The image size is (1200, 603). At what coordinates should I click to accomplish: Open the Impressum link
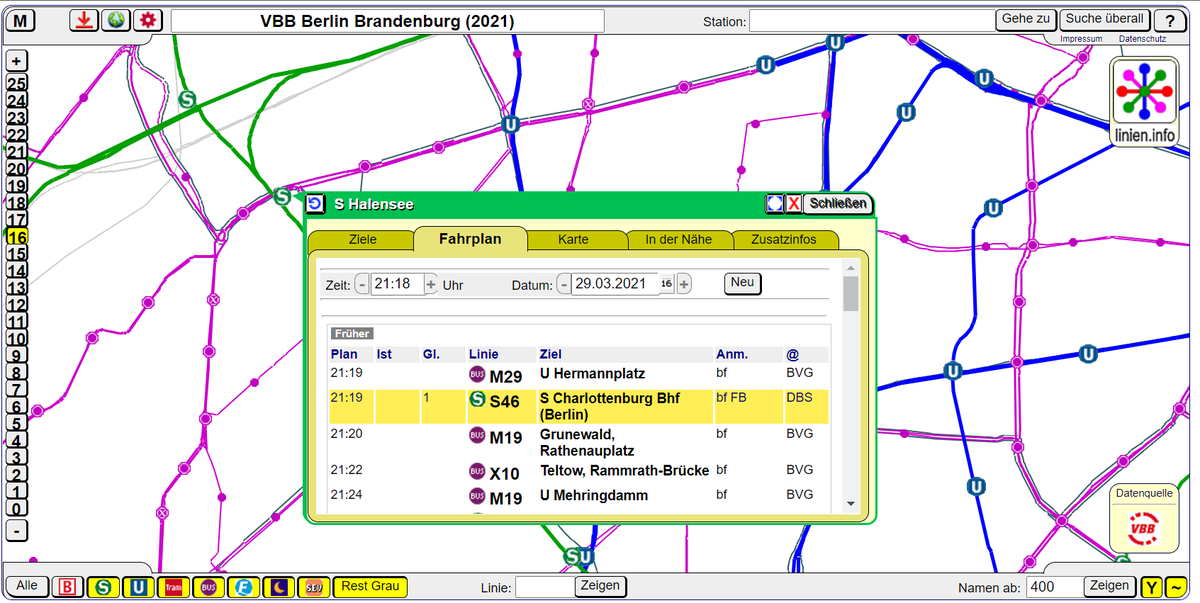[x=1081, y=39]
